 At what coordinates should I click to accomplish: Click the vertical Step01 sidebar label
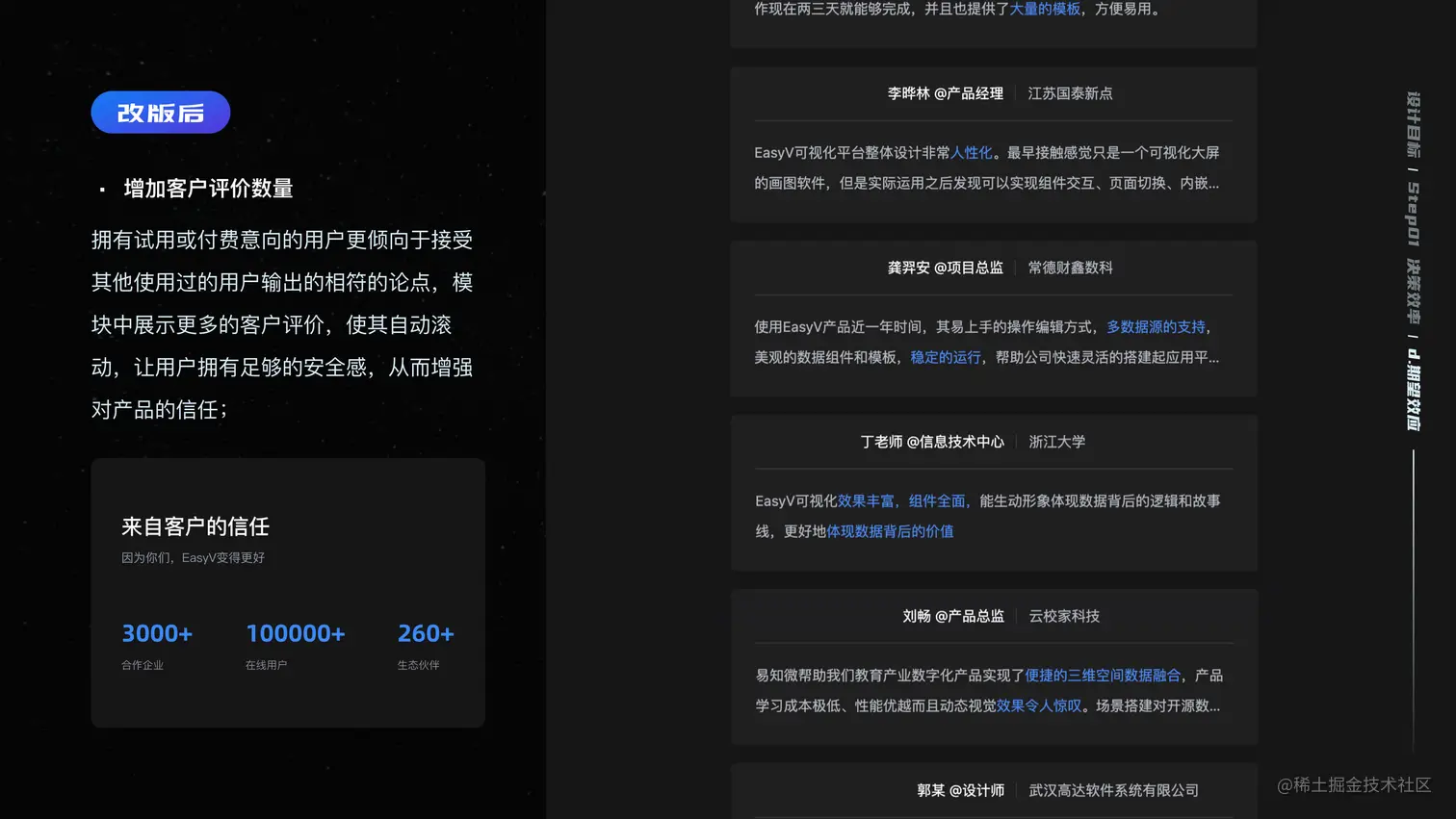coord(1413,214)
